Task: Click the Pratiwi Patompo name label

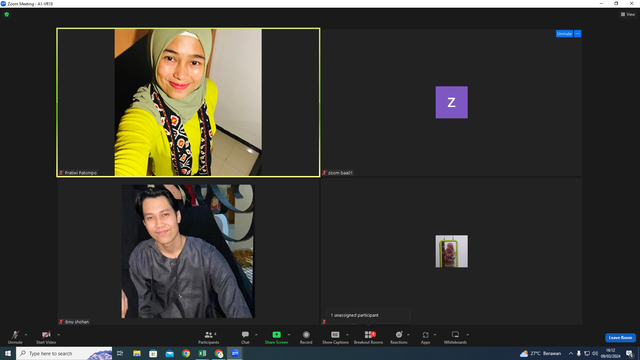Action: point(80,173)
